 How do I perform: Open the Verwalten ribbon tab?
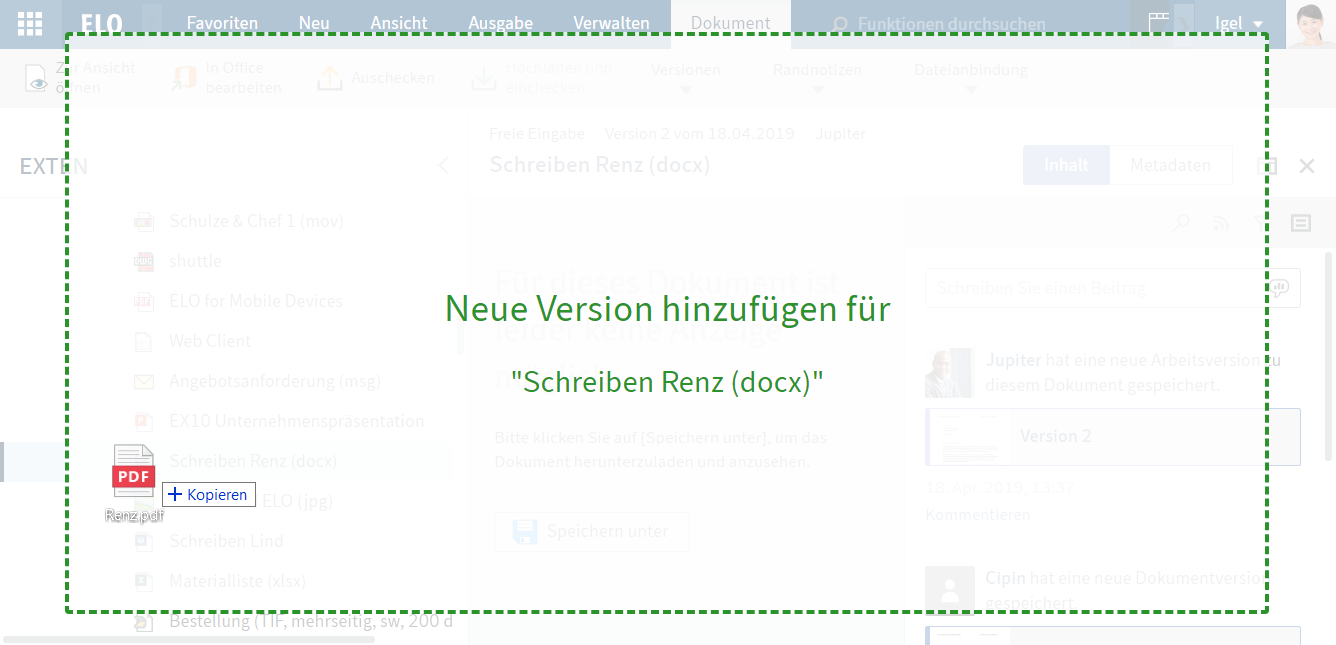coord(611,23)
